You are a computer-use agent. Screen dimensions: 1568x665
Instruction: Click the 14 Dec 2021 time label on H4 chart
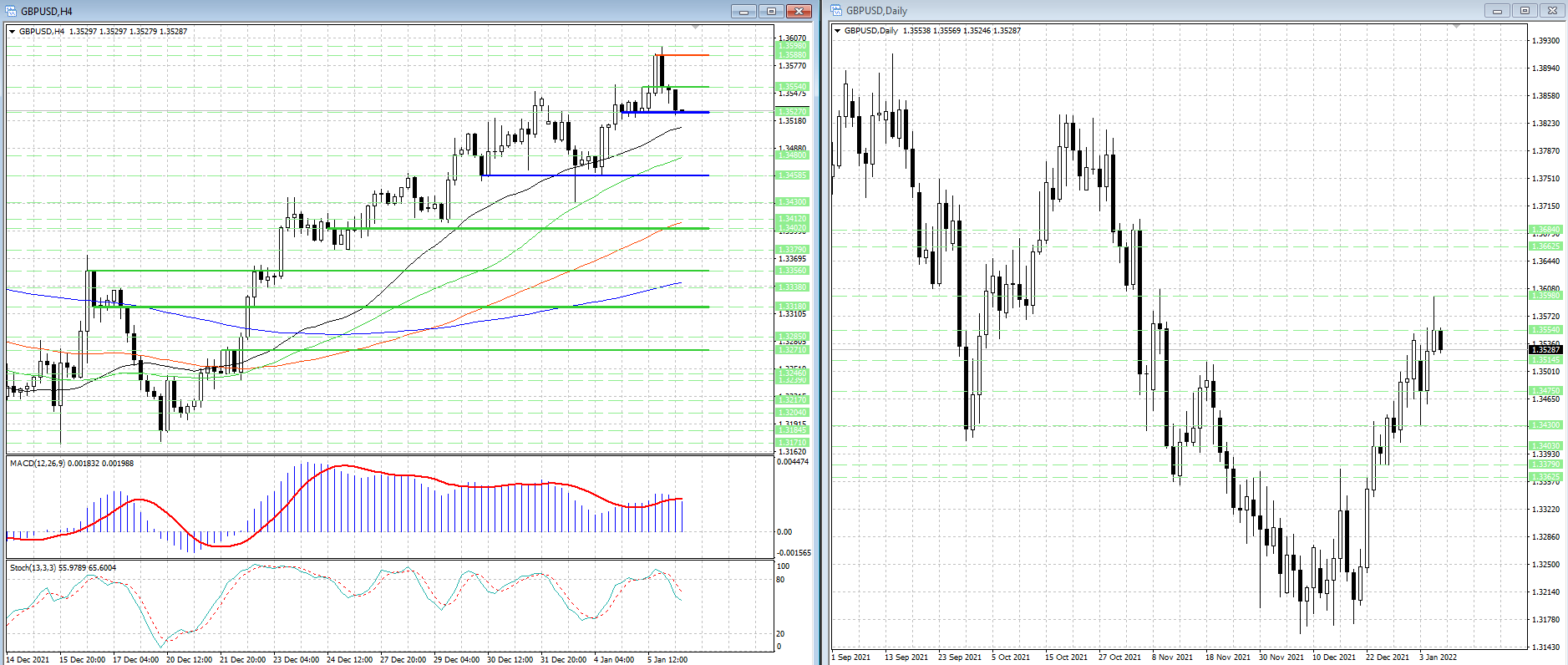click(28, 660)
